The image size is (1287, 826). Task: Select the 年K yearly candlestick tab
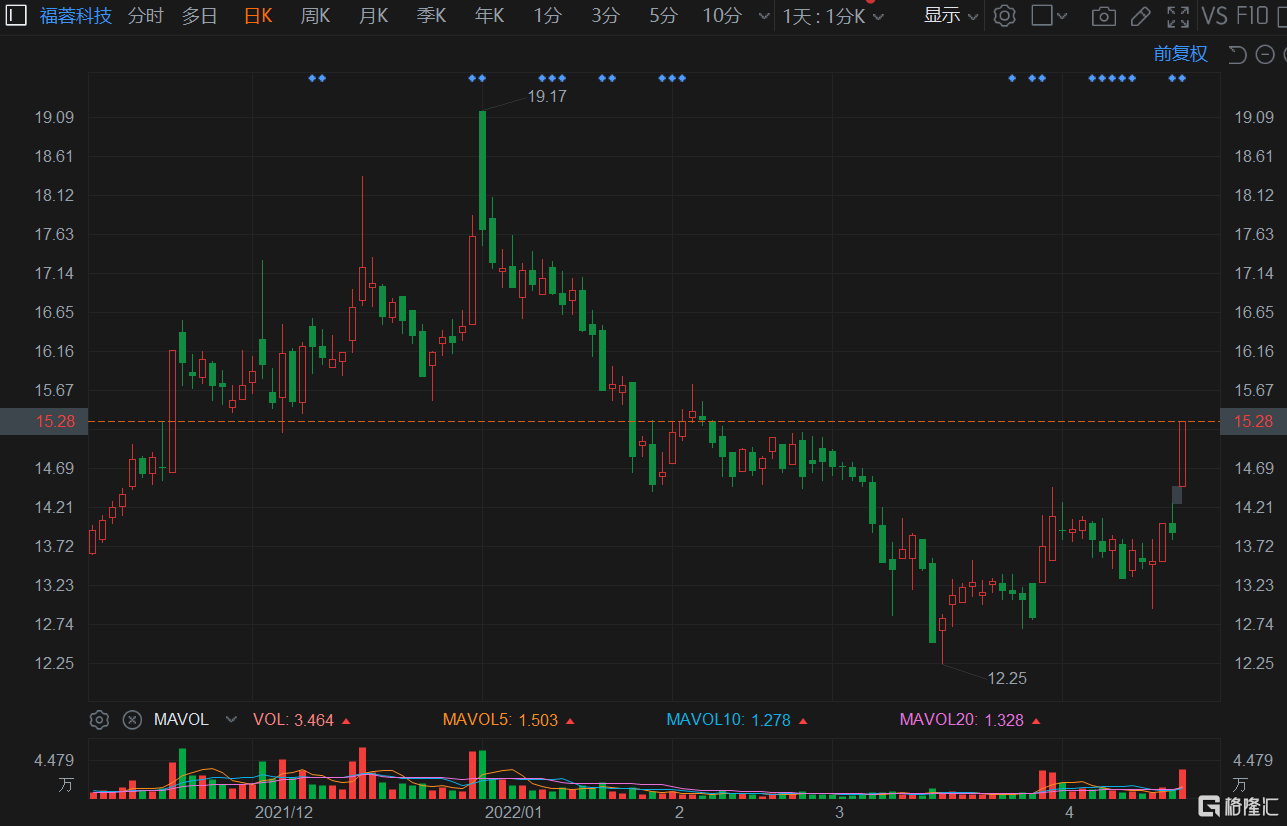click(489, 16)
